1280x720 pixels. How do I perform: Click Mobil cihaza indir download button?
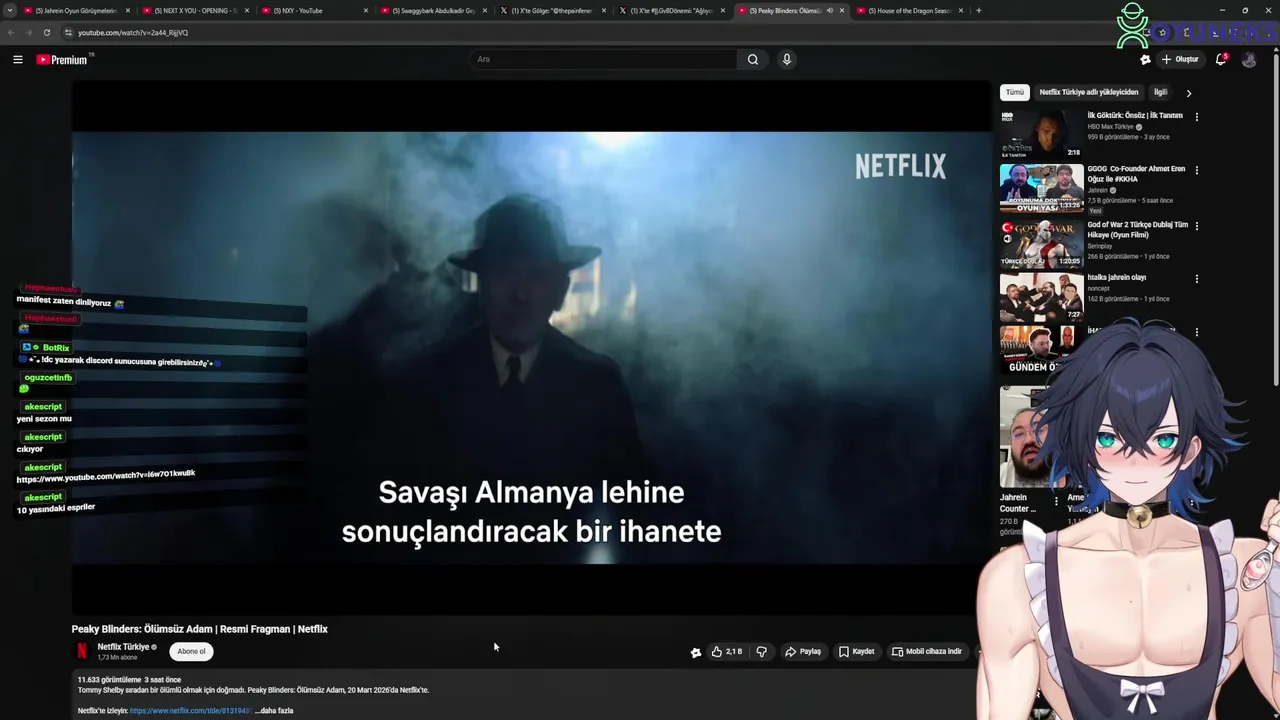(x=927, y=652)
